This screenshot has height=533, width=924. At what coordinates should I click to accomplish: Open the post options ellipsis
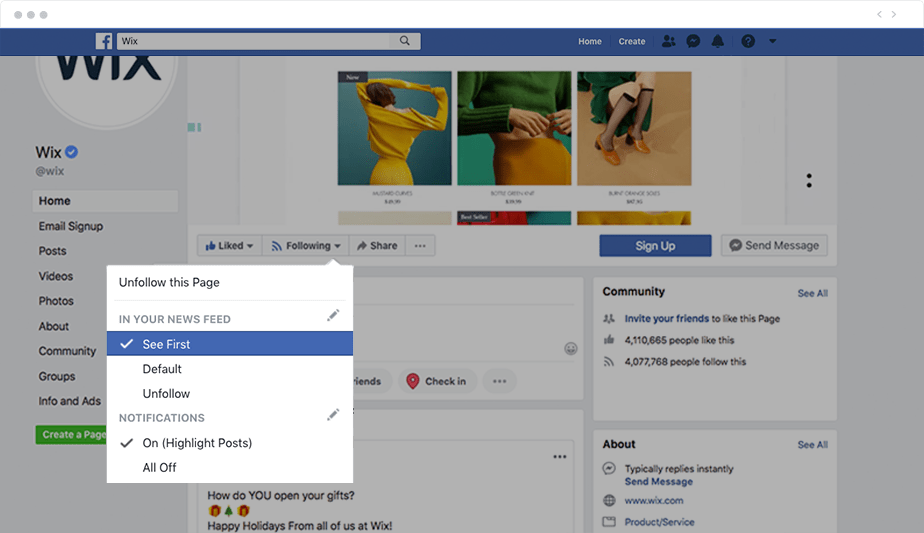(x=559, y=456)
